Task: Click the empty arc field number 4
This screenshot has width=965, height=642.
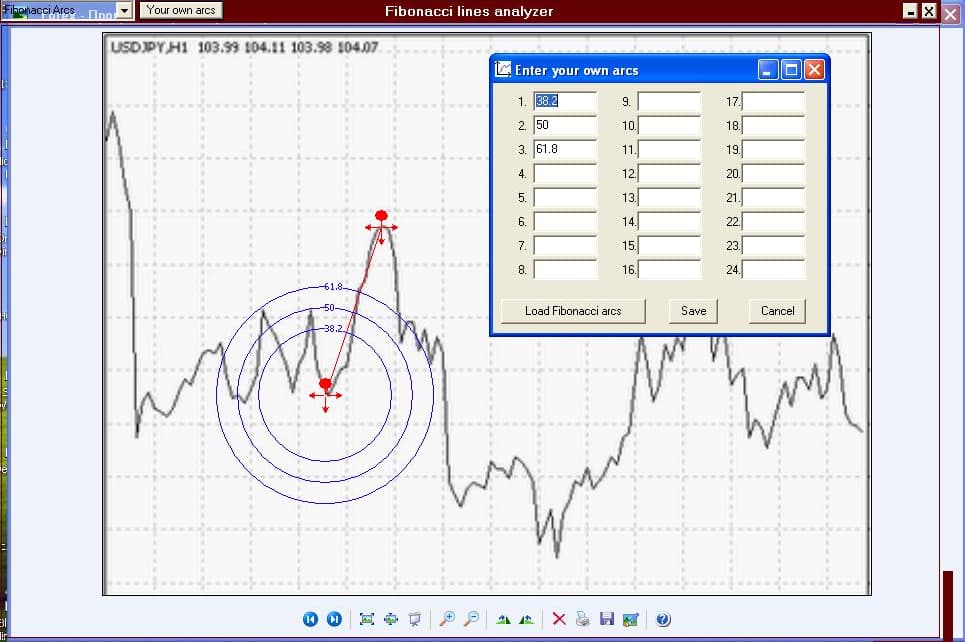Action: tap(565, 174)
